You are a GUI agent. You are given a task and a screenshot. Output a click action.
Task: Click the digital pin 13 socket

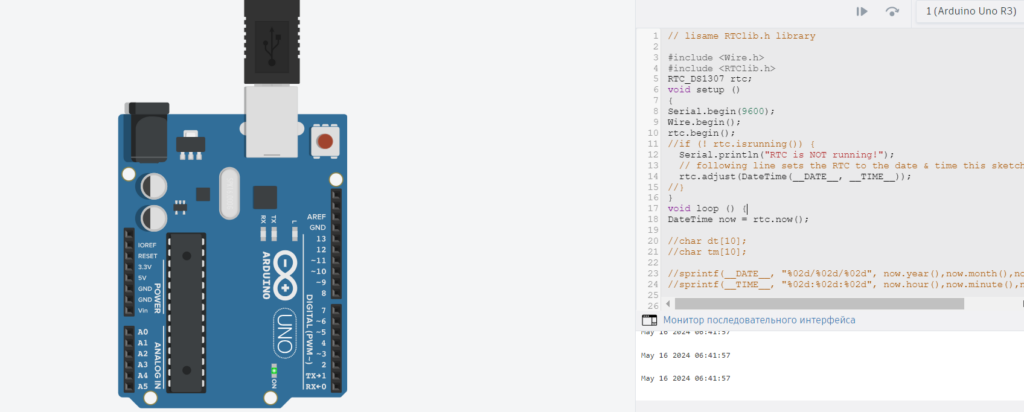pos(336,238)
